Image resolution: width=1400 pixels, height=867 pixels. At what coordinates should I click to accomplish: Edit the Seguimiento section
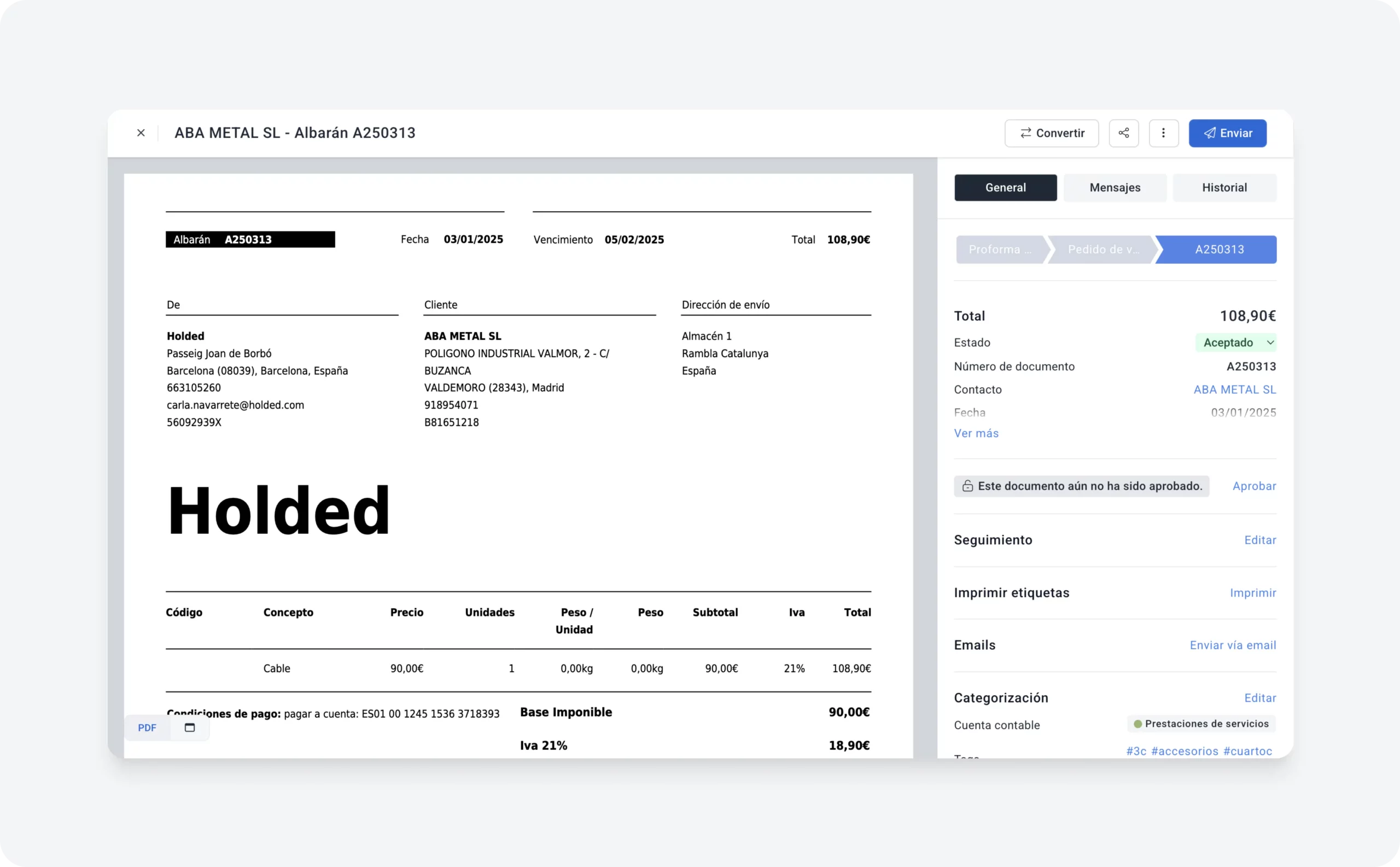coord(1259,540)
